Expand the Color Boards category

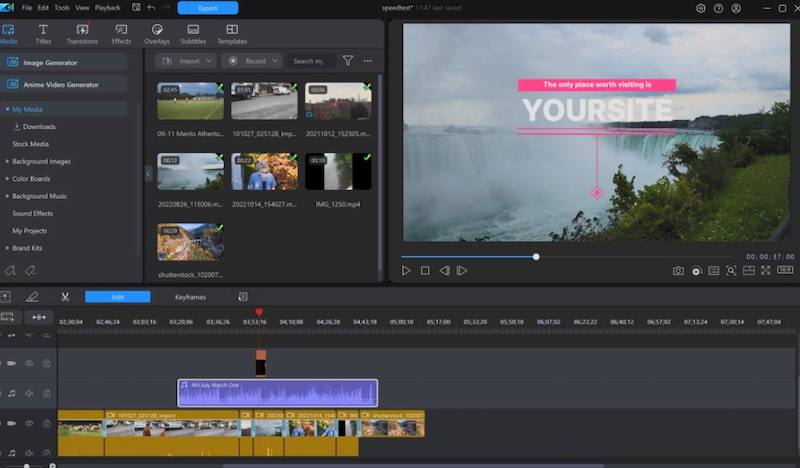[x=7, y=179]
